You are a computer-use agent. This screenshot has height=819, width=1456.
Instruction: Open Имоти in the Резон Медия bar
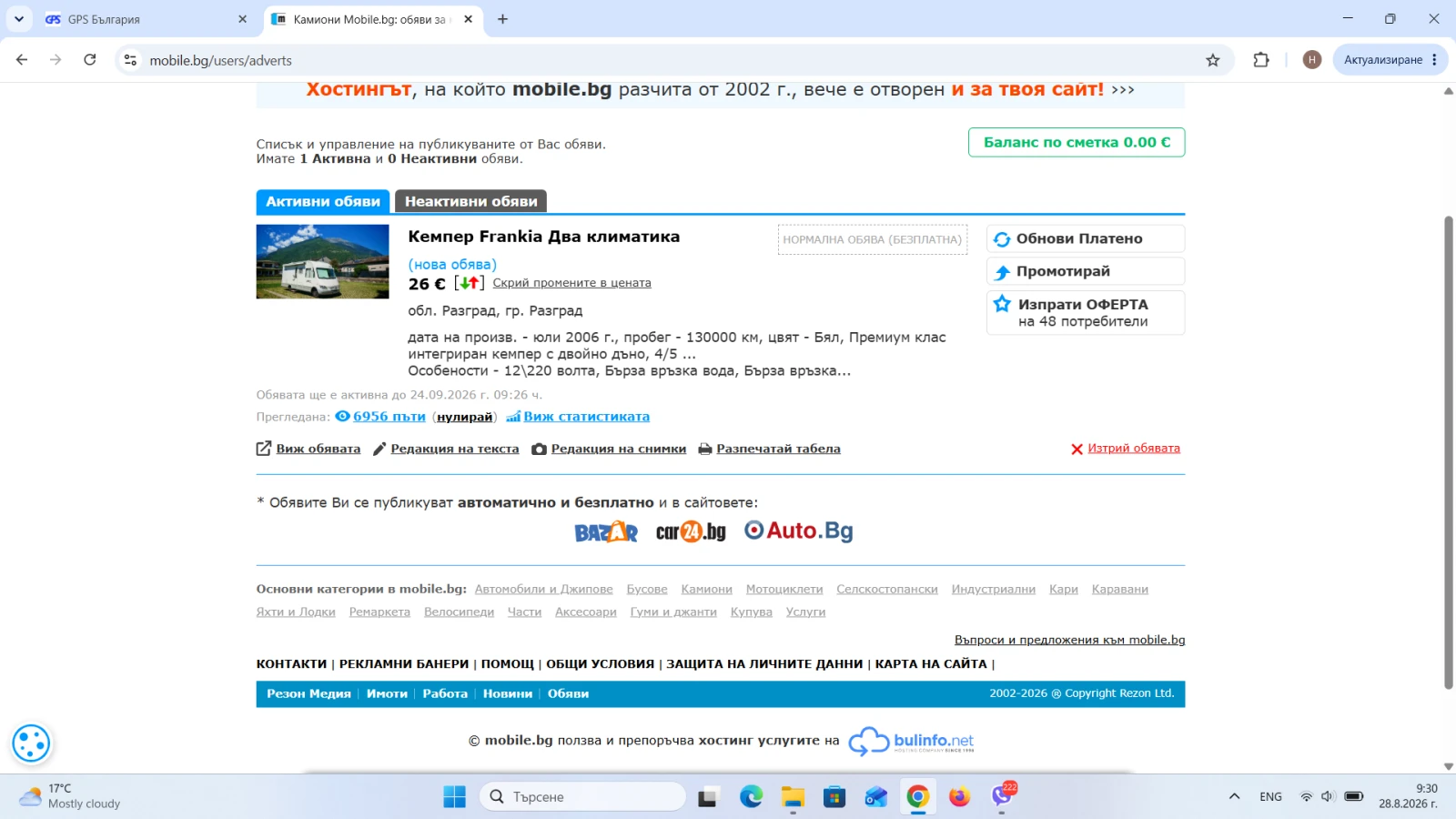(387, 693)
